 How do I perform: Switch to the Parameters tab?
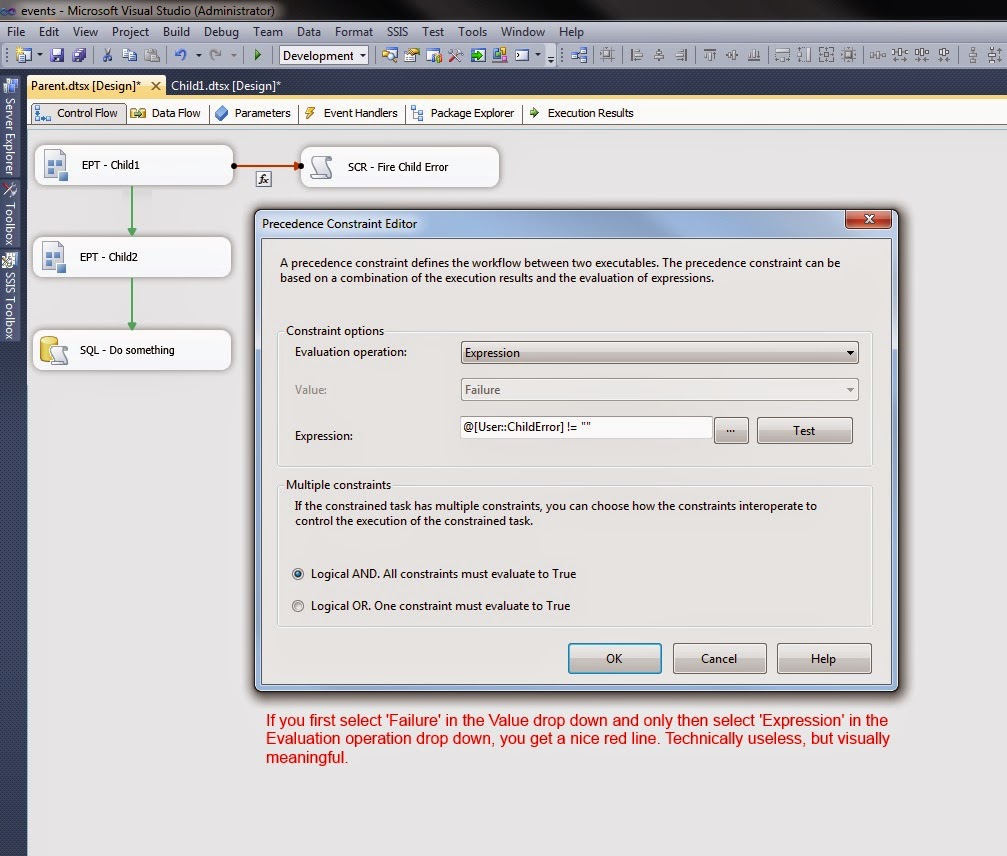254,113
